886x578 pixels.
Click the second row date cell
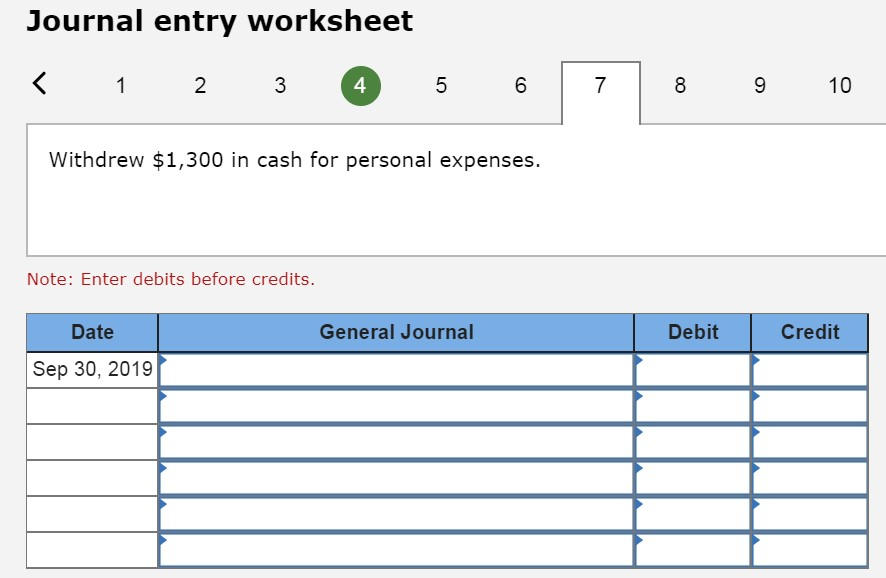coord(91,404)
